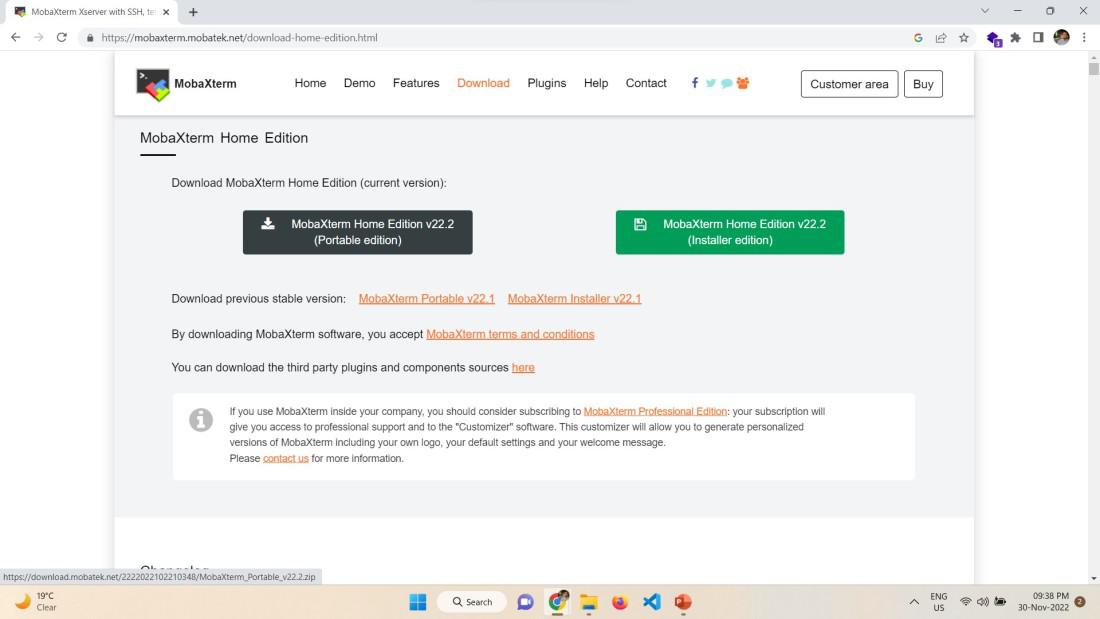Open Chrome three-dot menu
This screenshot has height=619, width=1100.
pyautogui.click(x=1084, y=38)
